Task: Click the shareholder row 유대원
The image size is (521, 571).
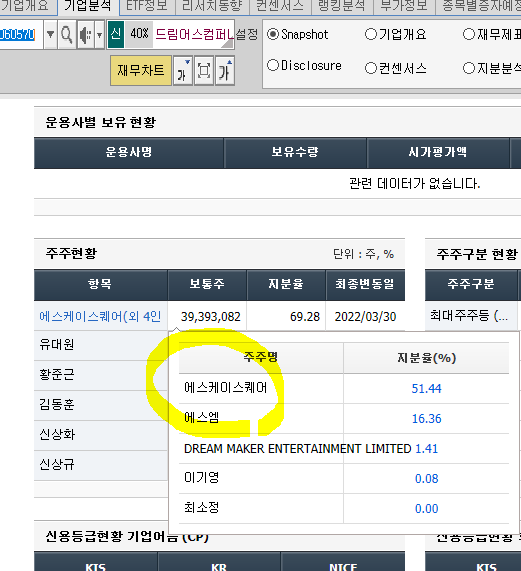Action: [x=100, y=344]
